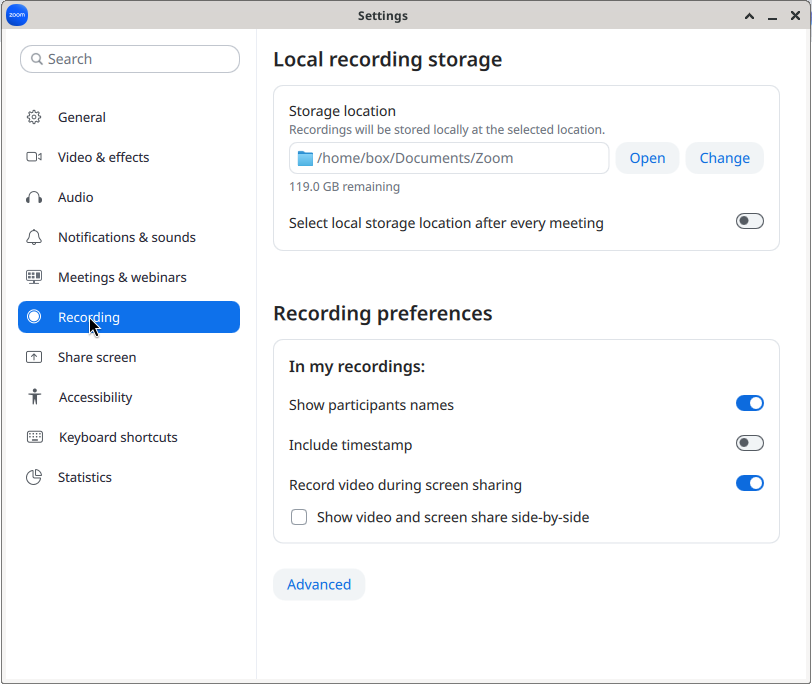Click the roll-up arrow in title bar
The image size is (812, 684).
[749, 16]
